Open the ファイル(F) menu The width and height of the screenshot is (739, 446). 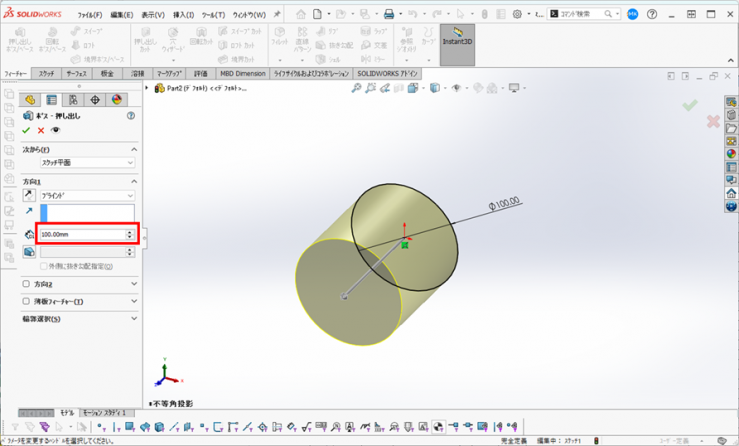(89, 15)
